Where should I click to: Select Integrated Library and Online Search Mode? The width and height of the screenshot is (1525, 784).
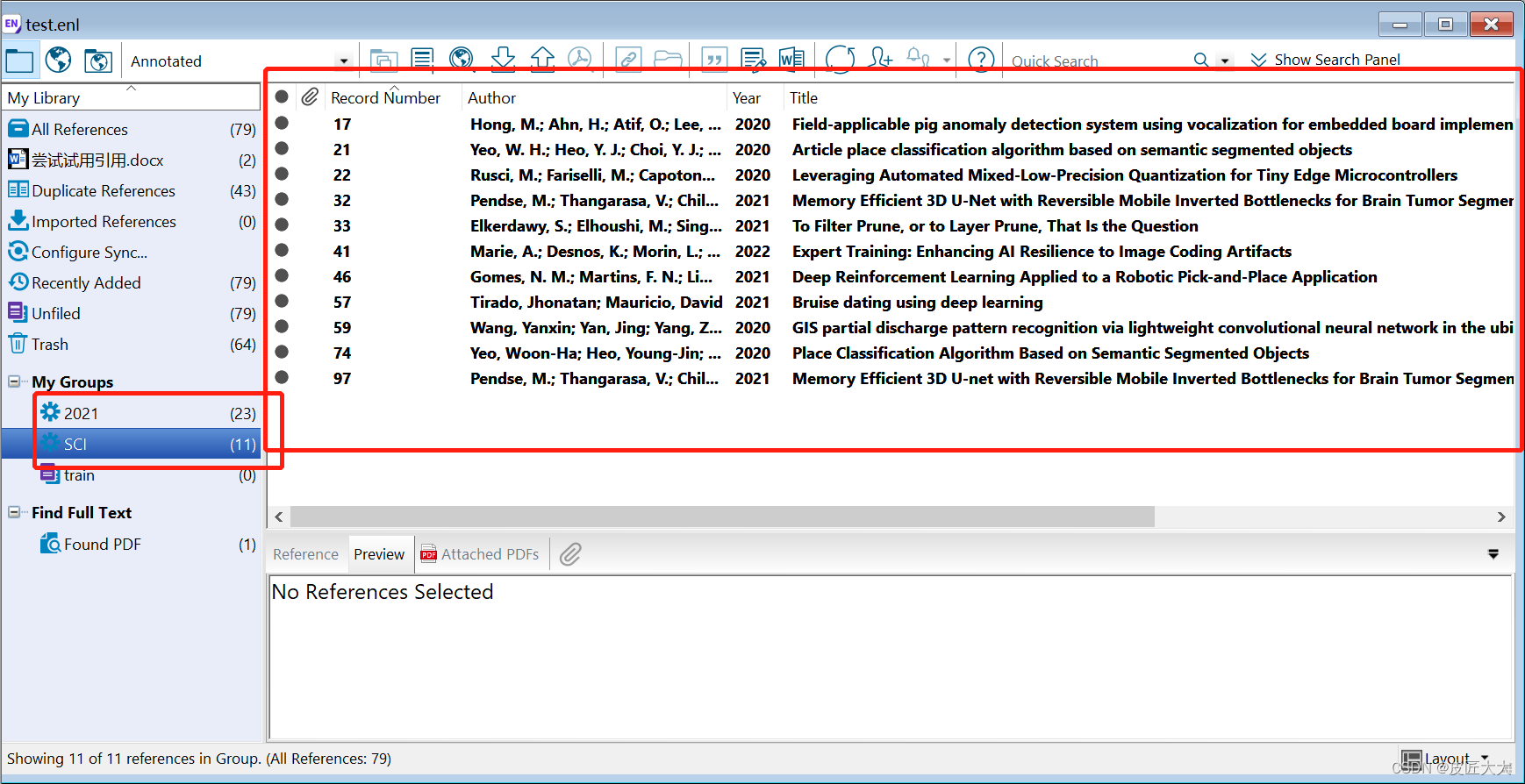click(x=97, y=61)
